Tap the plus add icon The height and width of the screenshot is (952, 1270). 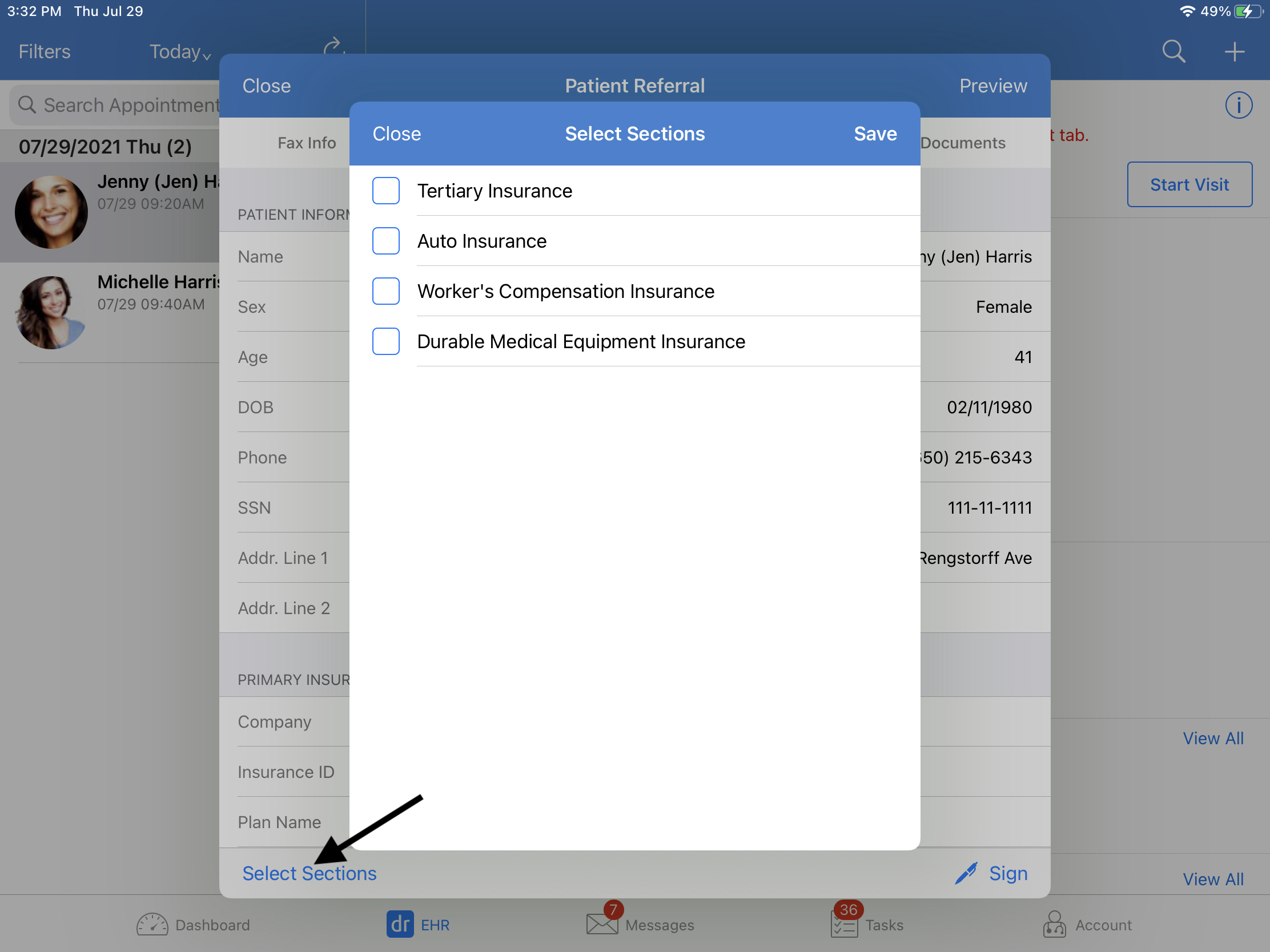[x=1235, y=51]
